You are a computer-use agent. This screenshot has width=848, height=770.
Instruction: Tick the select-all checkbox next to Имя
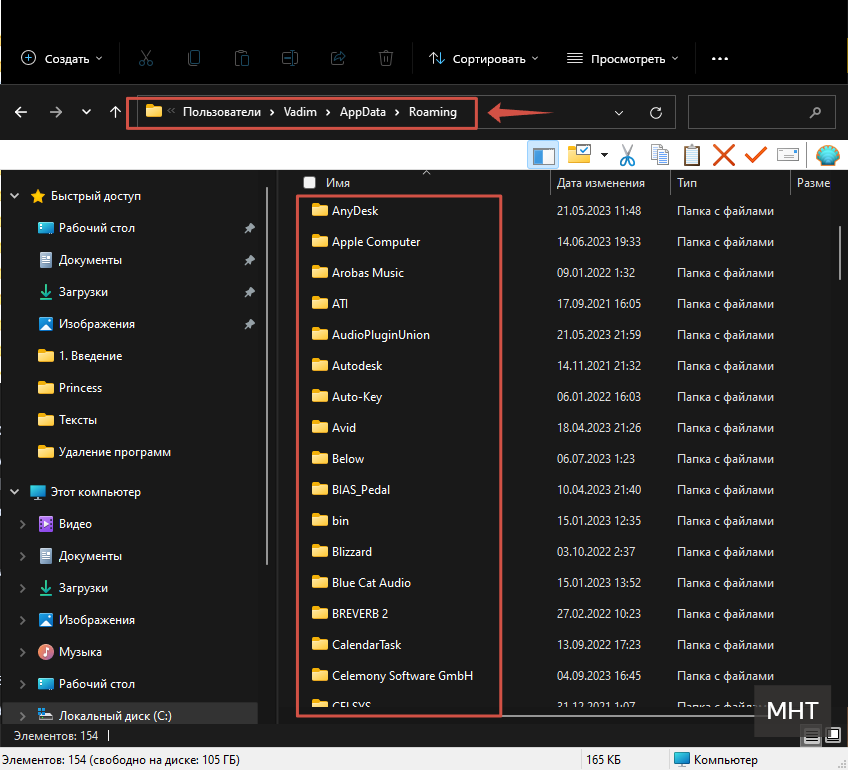point(309,183)
